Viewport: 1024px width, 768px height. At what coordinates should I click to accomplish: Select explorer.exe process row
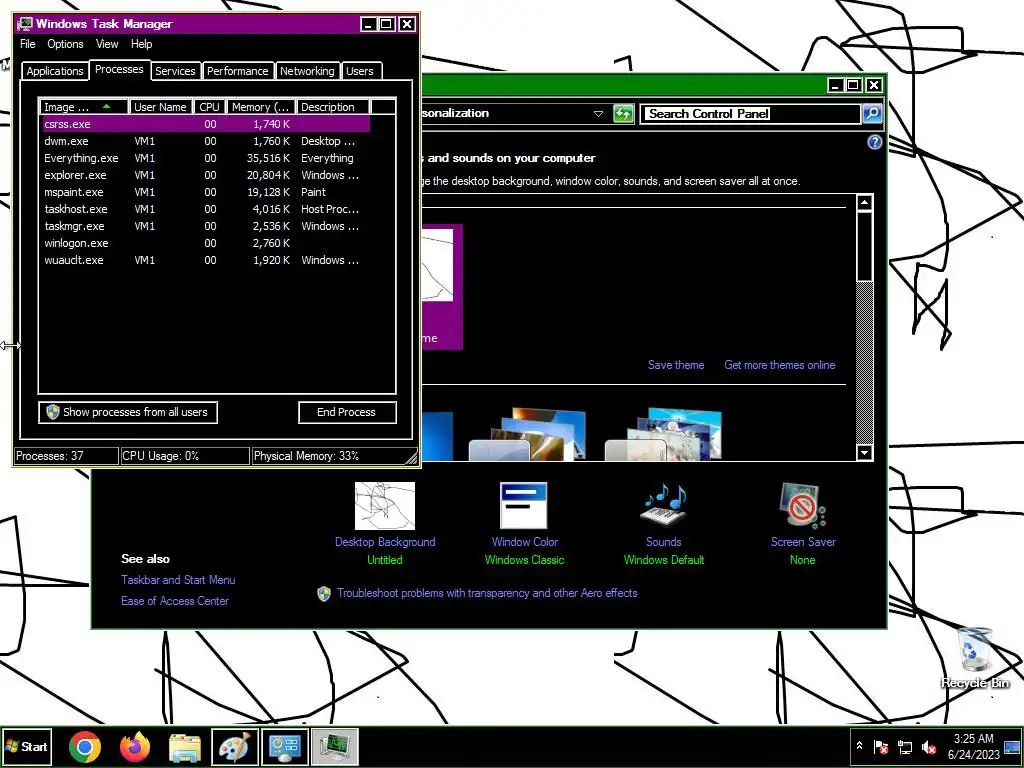tap(206, 175)
